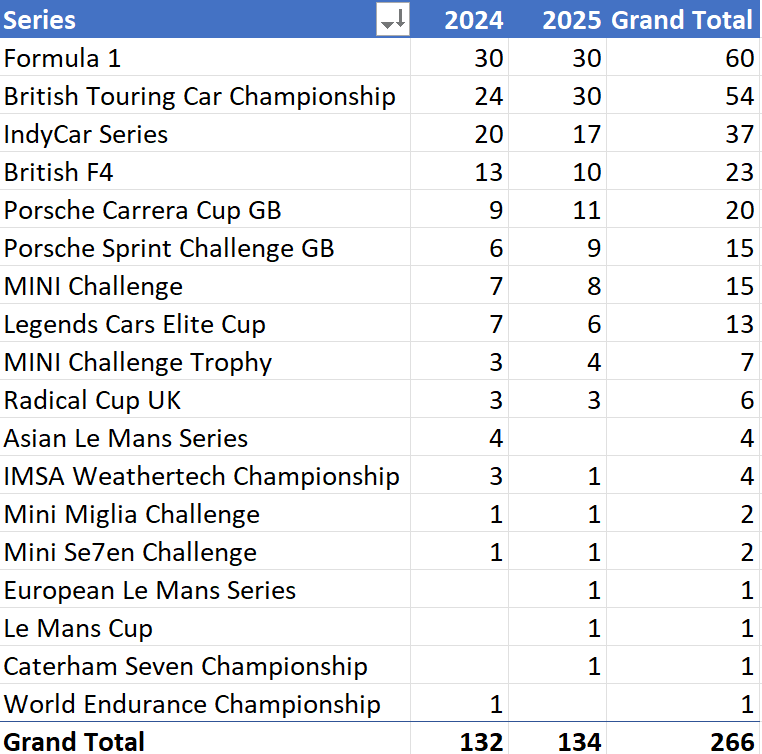Click the British F4 row label

59,172
